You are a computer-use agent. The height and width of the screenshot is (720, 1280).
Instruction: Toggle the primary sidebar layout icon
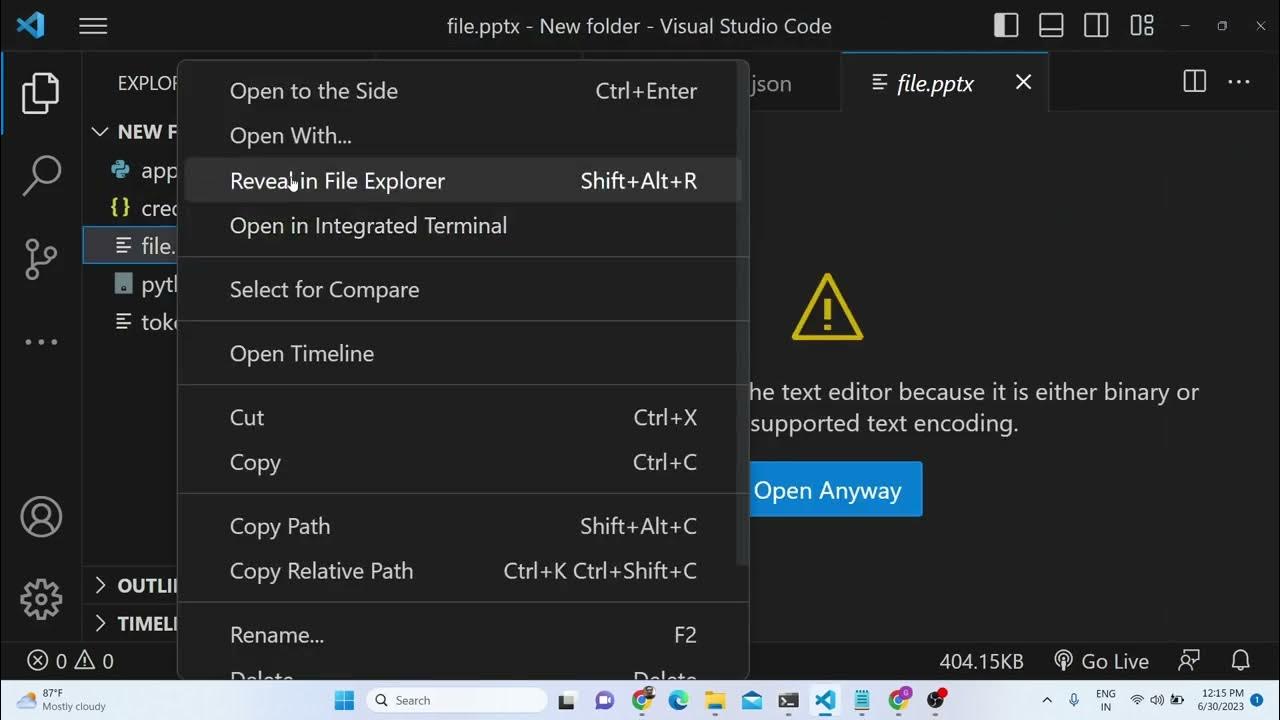pyautogui.click(x=1006, y=26)
